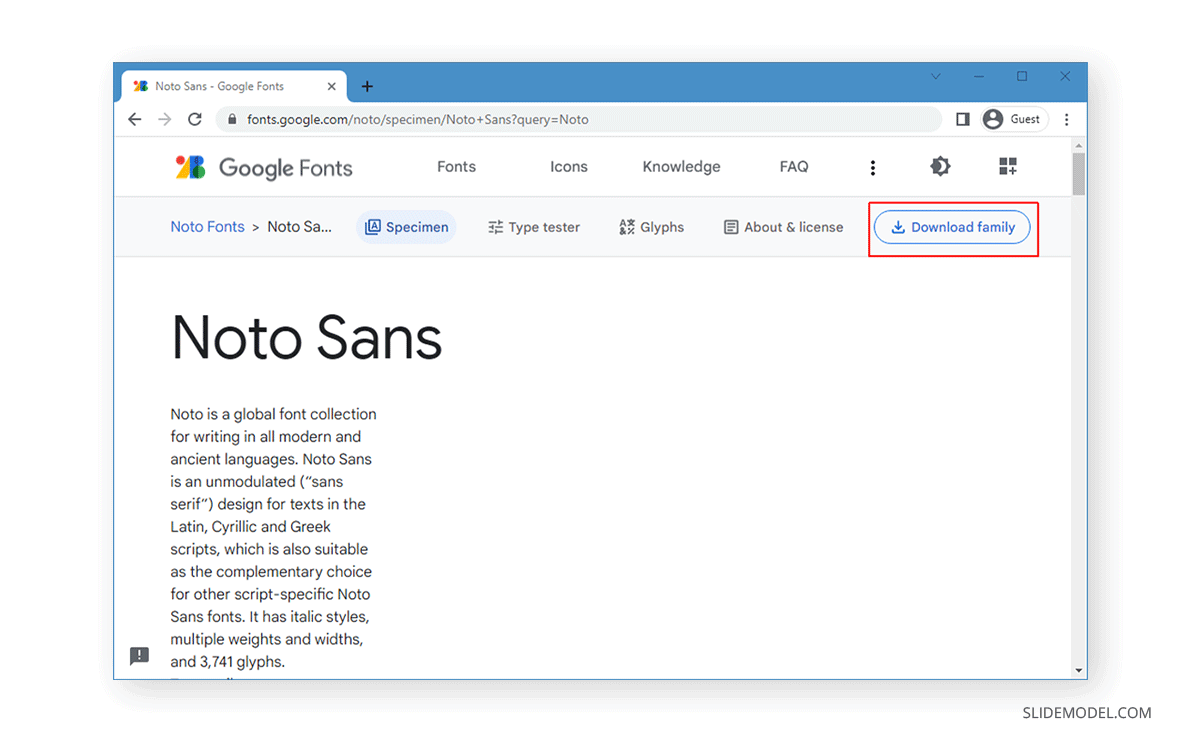Screen dimensions: 1200x743
Task: Close the Noto Sans browser tab
Action: click(331, 86)
